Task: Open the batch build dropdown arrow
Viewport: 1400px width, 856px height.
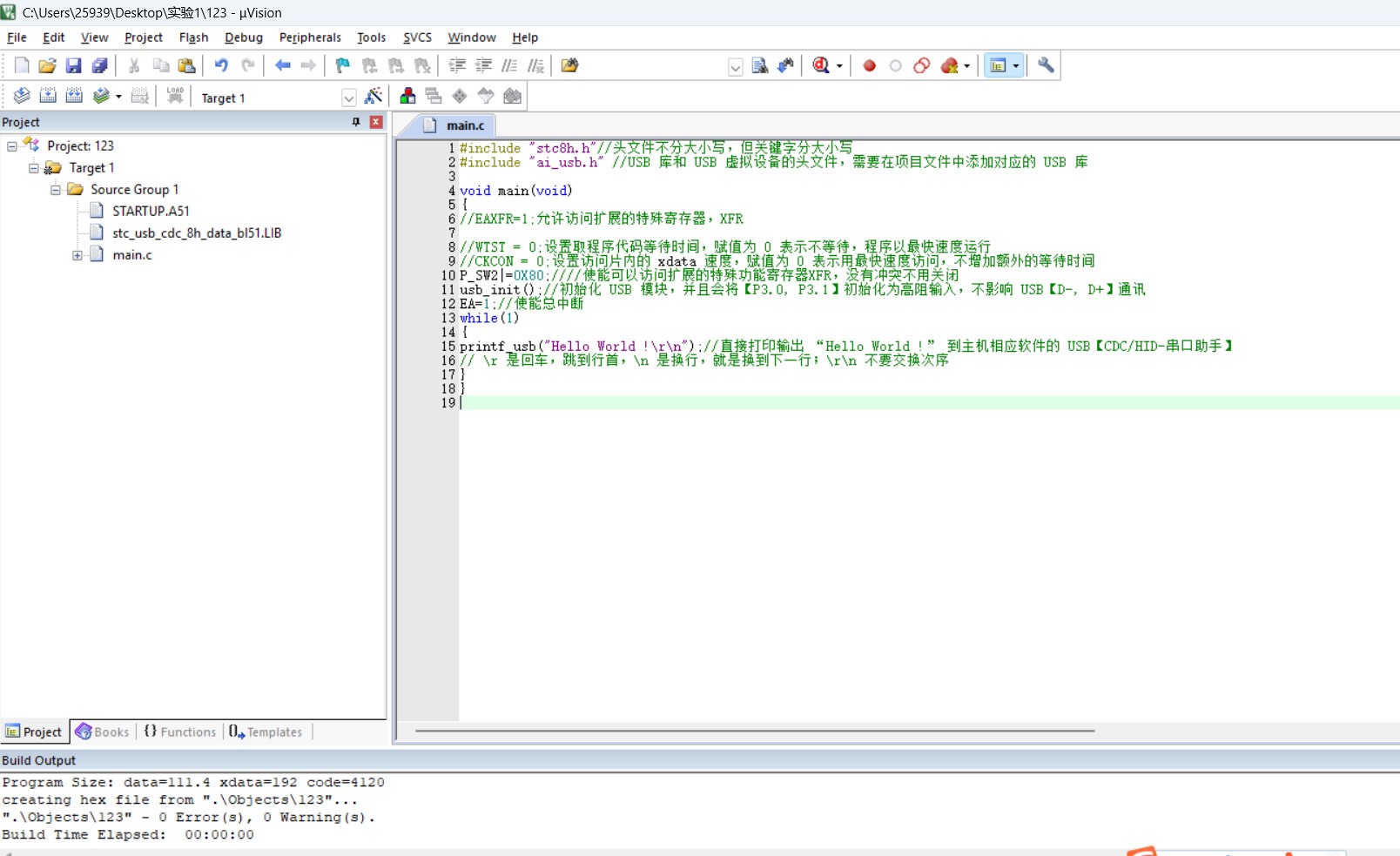Action: (x=118, y=97)
